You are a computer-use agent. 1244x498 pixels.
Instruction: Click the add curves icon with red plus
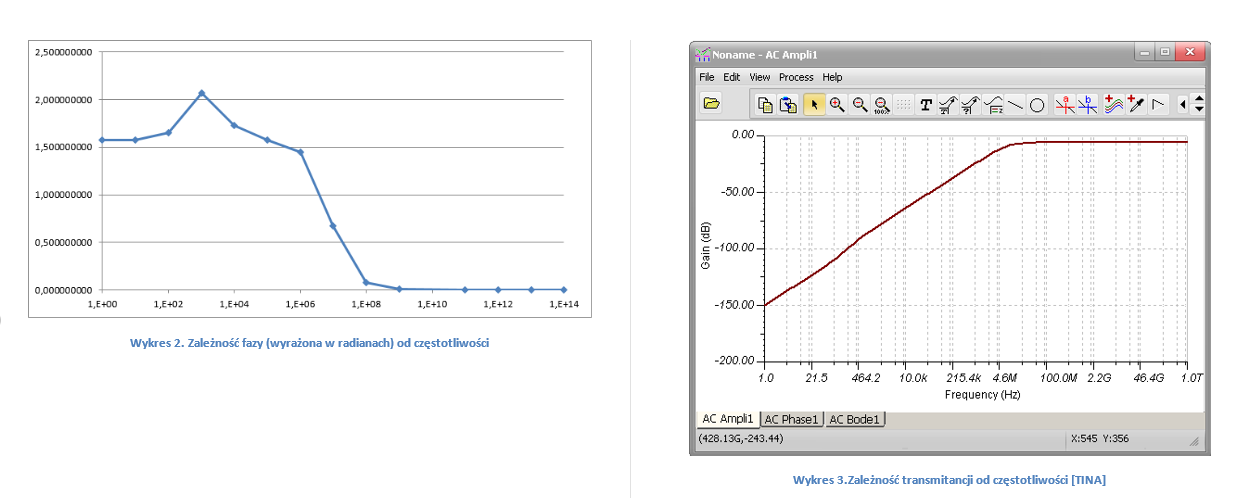pyautogui.click(x=1114, y=103)
